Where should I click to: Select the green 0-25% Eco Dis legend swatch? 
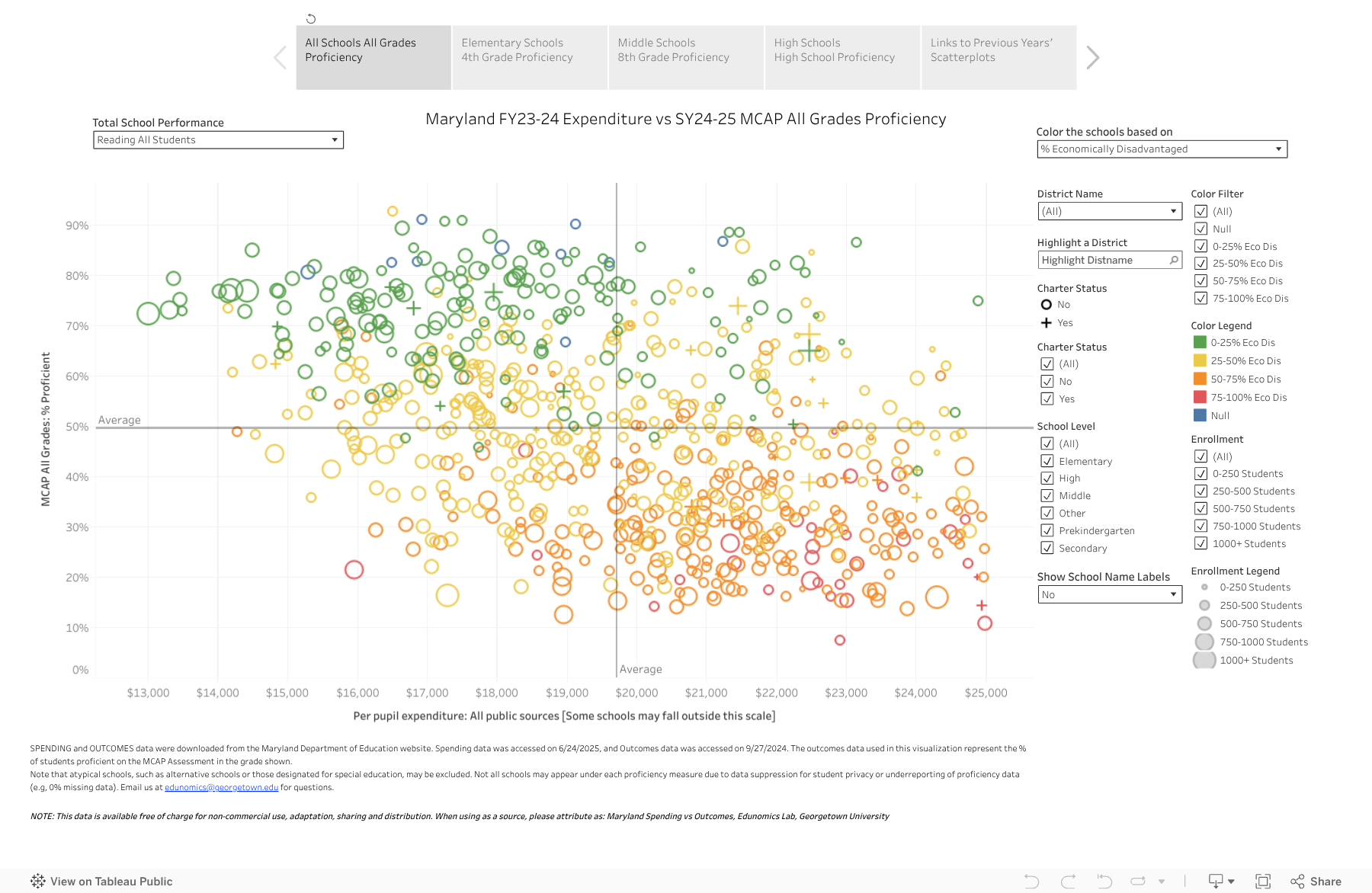(1200, 342)
